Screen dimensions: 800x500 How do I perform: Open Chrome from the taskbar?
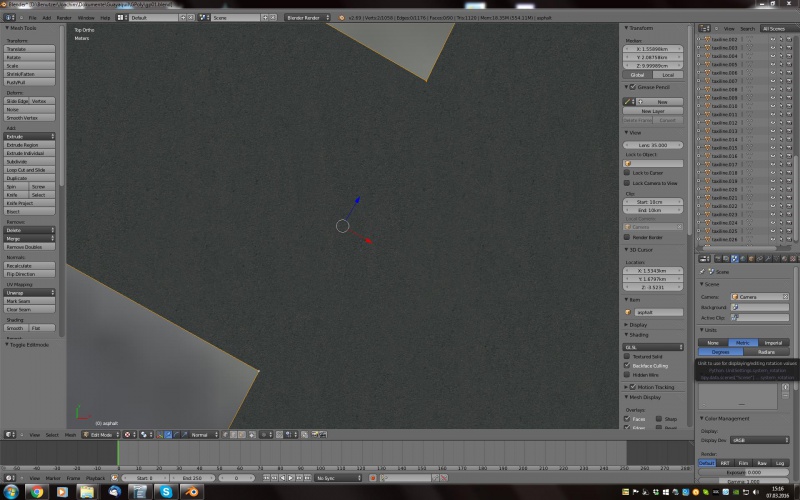coord(36,492)
